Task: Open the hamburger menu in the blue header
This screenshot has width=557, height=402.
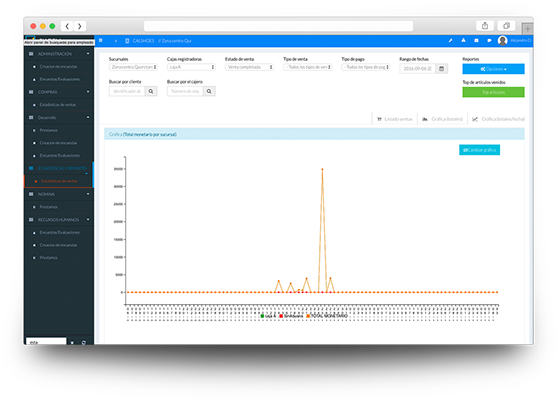Action: click(101, 40)
